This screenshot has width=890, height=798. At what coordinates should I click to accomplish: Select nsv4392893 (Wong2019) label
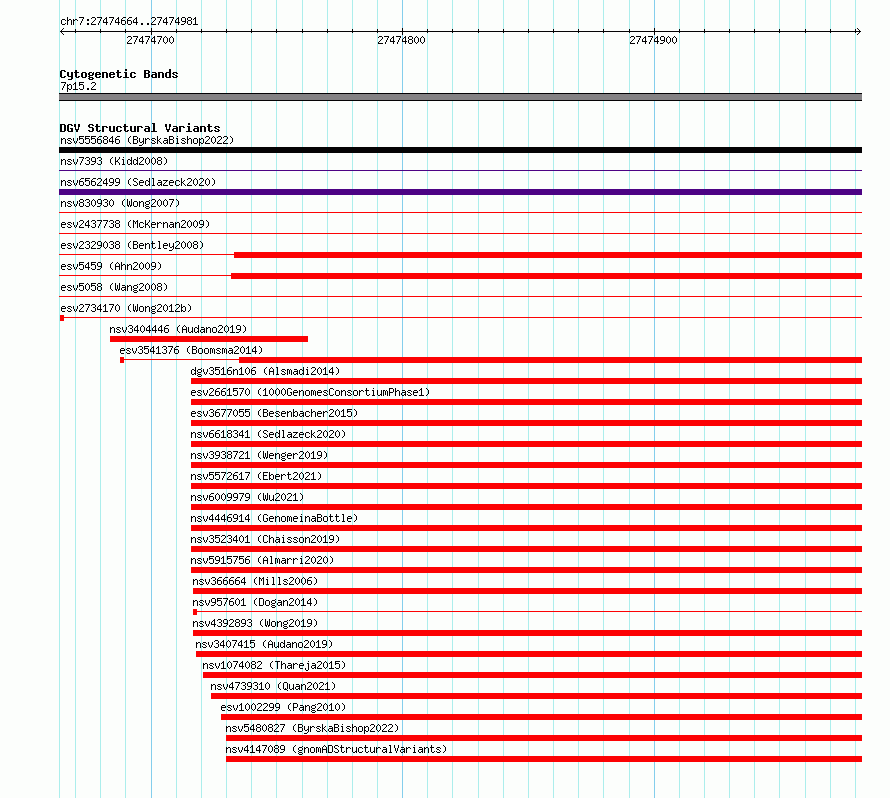point(255,623)
